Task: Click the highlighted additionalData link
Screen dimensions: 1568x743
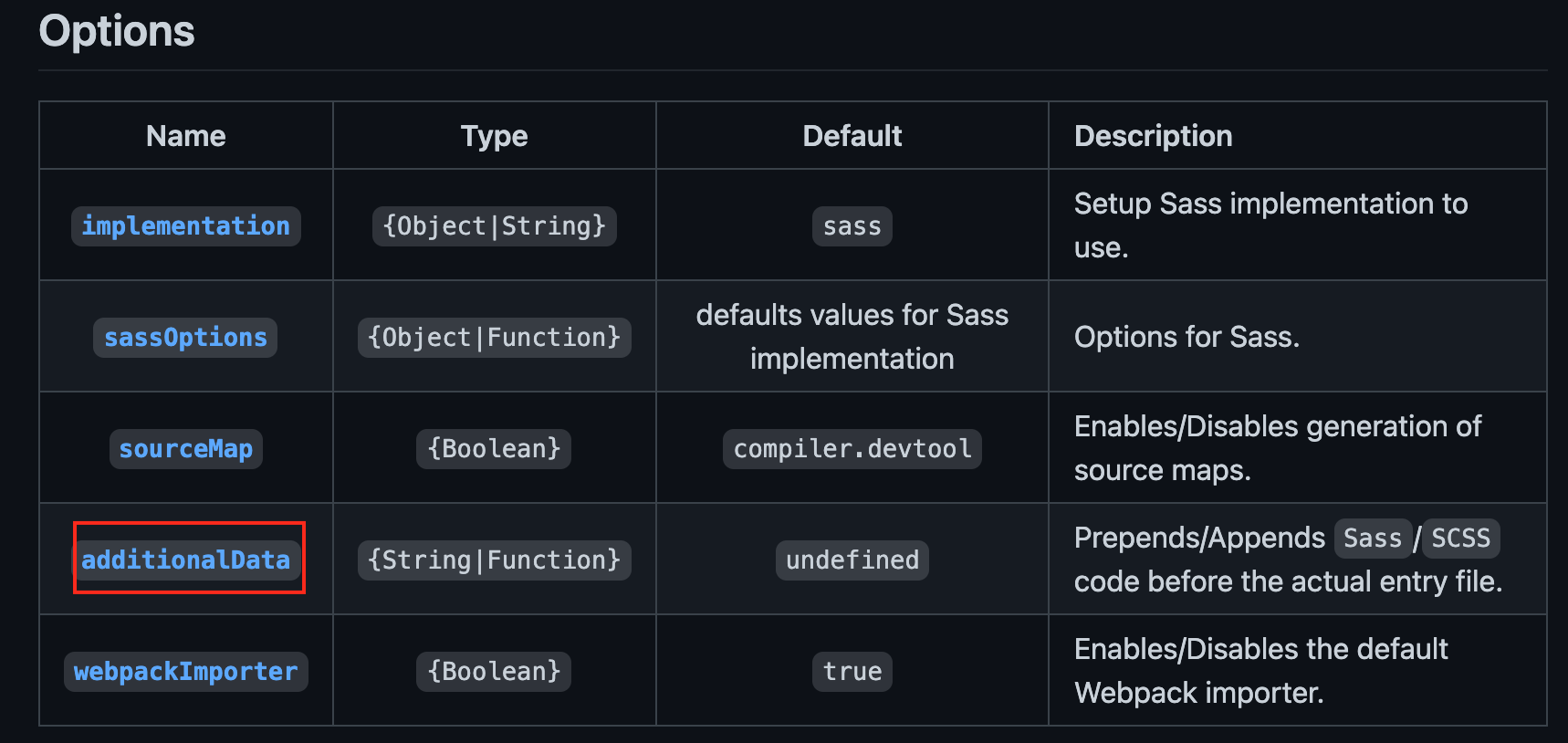Action: 185,560
